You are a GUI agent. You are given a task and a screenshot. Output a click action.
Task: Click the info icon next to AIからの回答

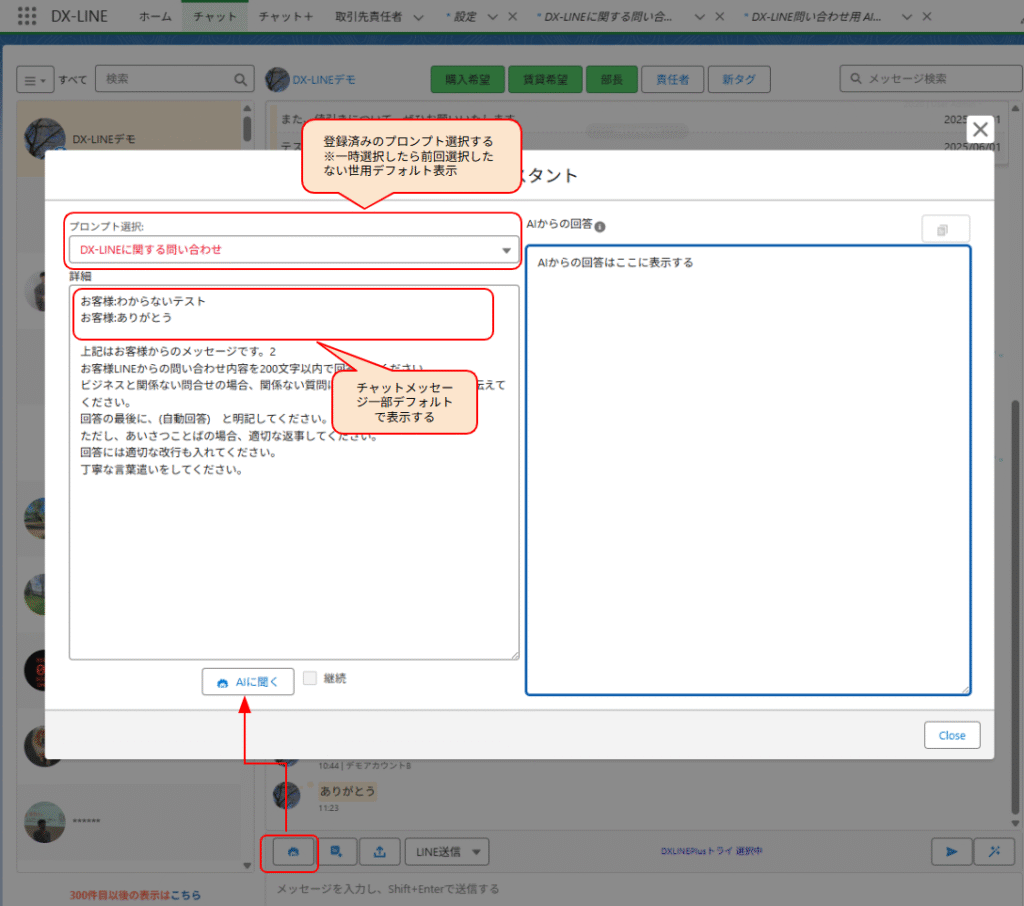click(x=600, y=227)
